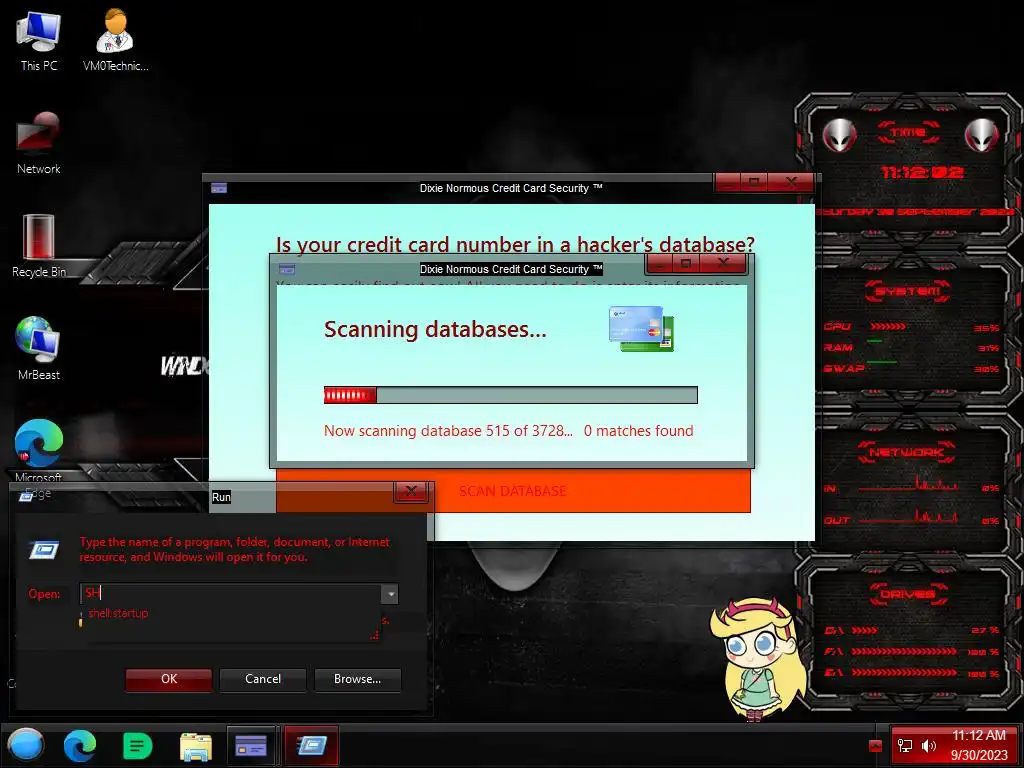Click 'Now scanning database 515 of 3728...' text
1024x768 pixels.
(448, 431)
